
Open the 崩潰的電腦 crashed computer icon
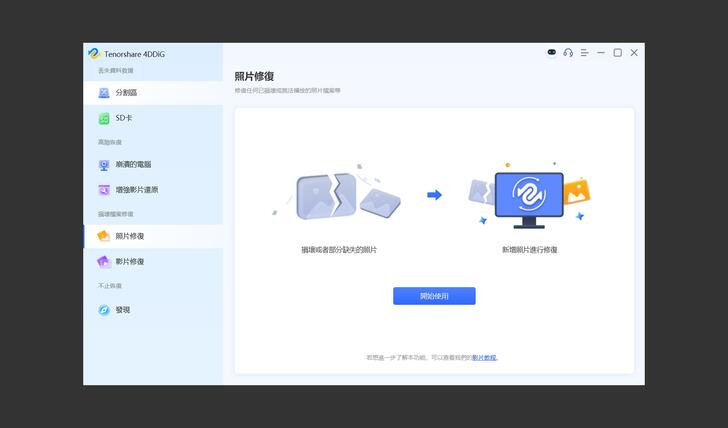pyautogui.click(x=104, y=165)
